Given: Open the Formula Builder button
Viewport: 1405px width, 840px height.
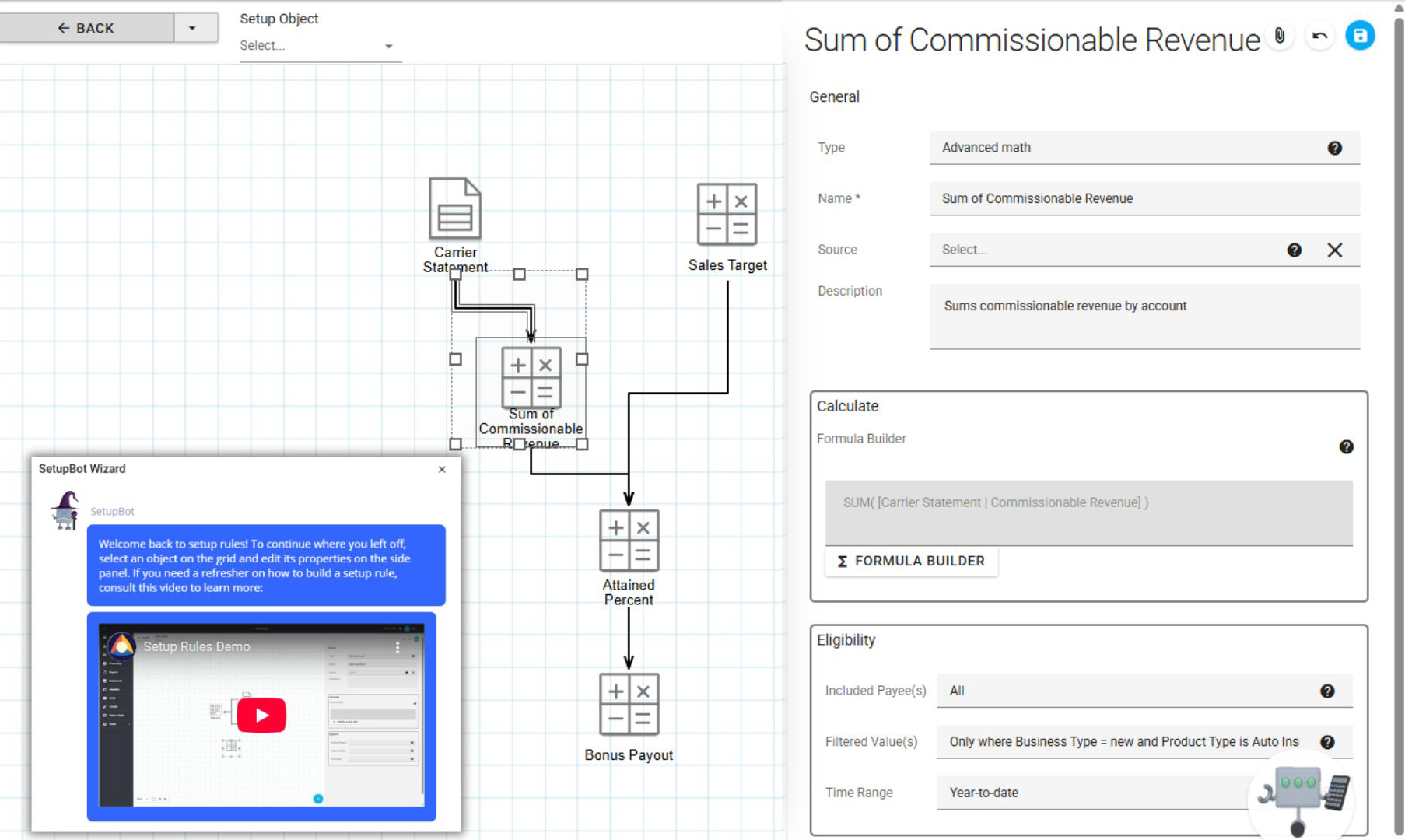Looking at the screenshot, I should point(911,561).
